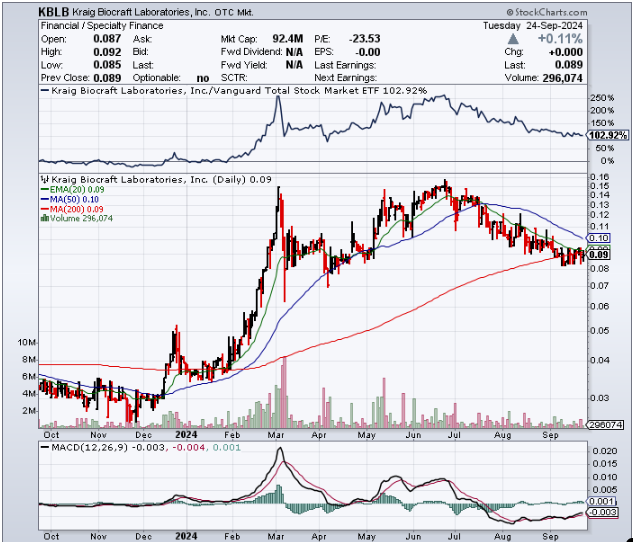Click the 296074 volume axis tag
633x542 pixels.
coord(606,425)
